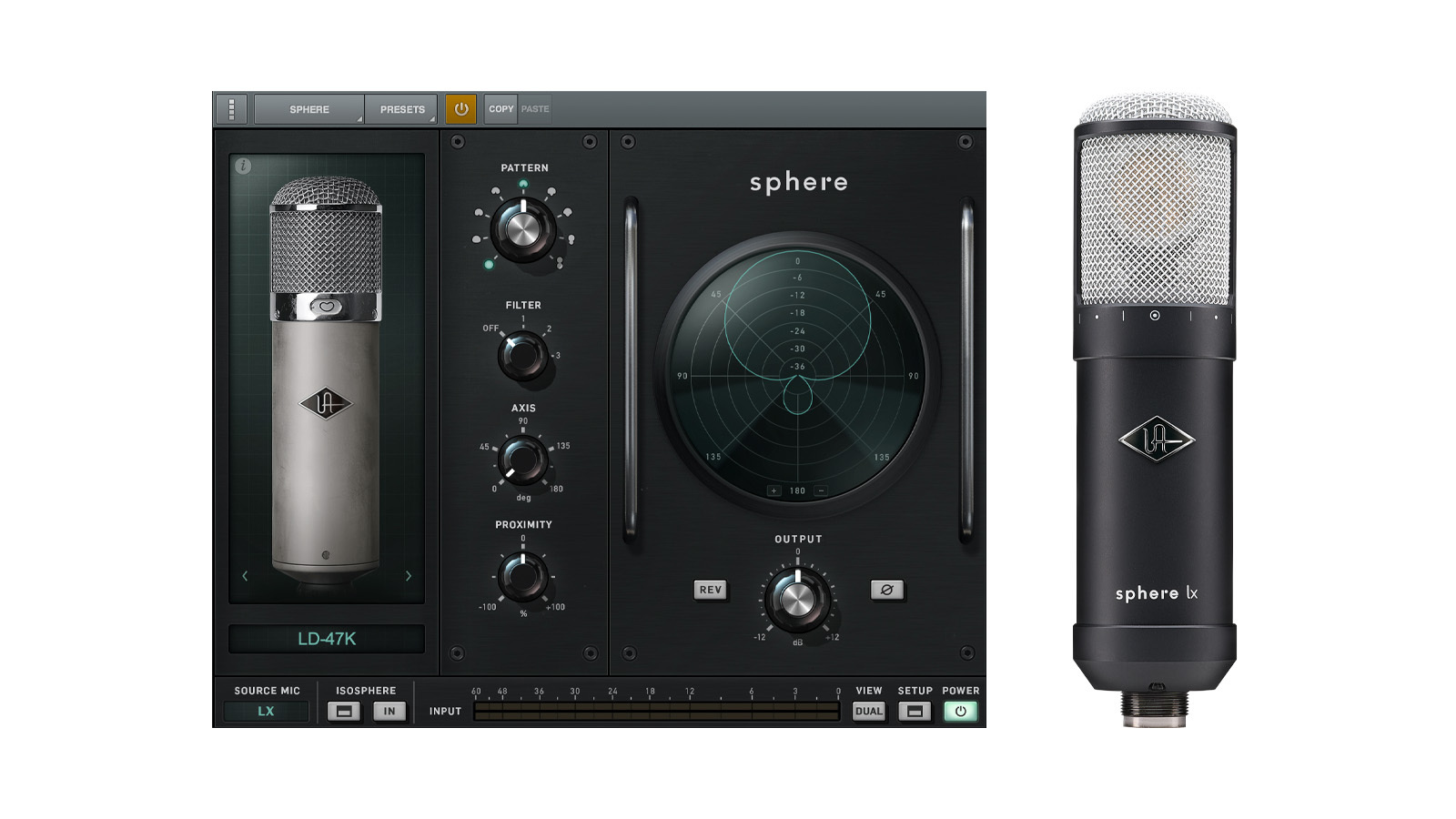Enable the ISOSPHERE IN toggle
This screenshot has height=819, width=1456.
[x=389, y=712]
